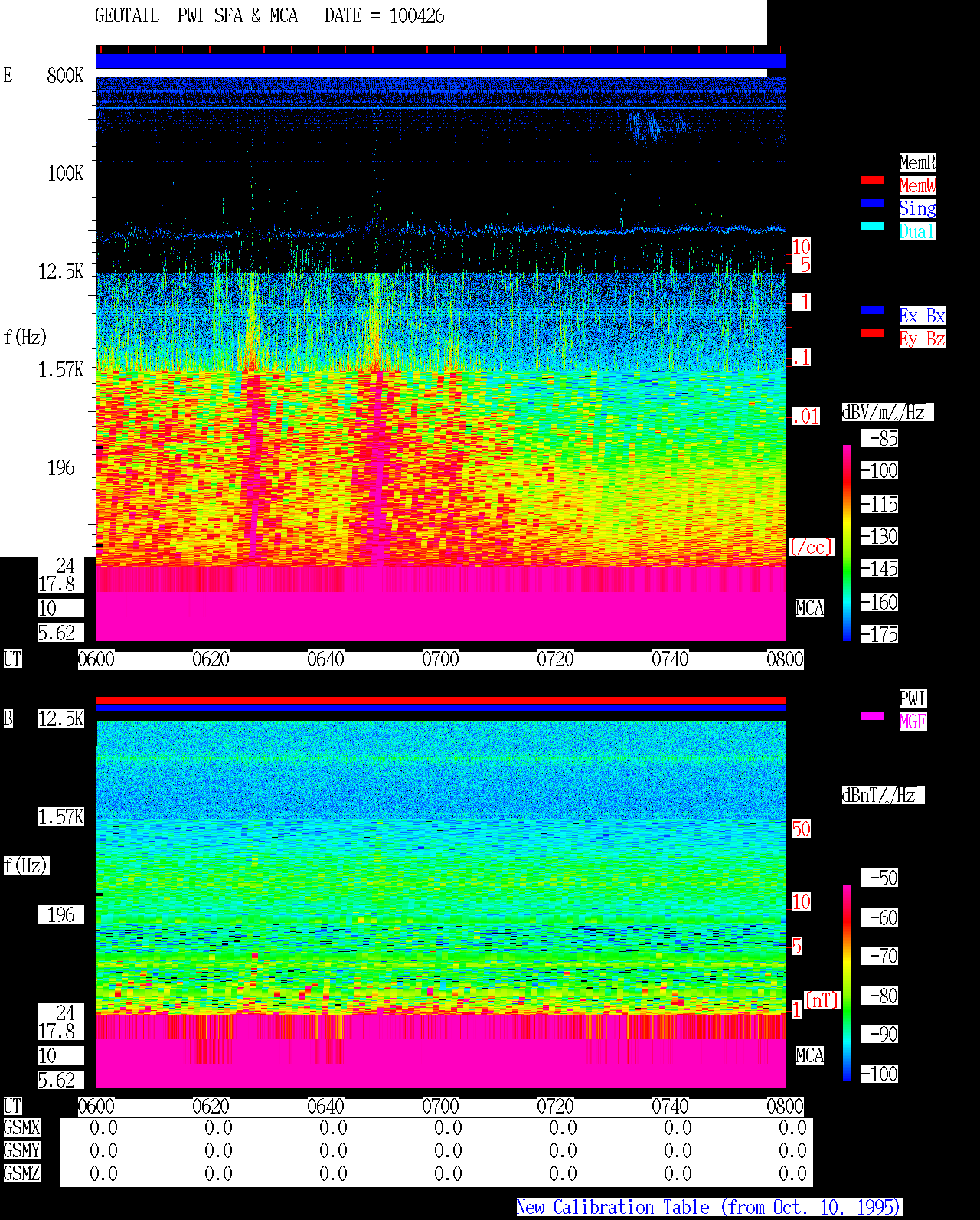980x1220 pixels.
Task: Click the PWI label in lower legend
Action: point(913,698)
